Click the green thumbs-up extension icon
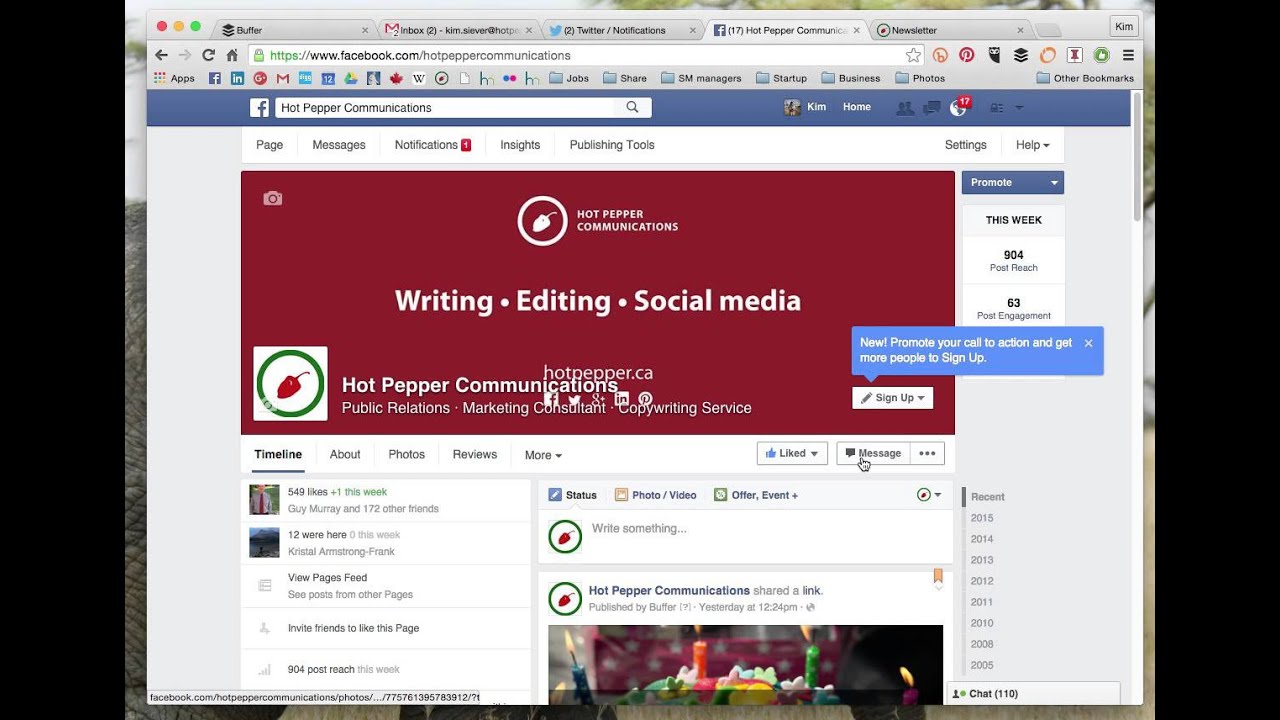This screenshot has height=720, width=1280. (x=1101, y=55)
